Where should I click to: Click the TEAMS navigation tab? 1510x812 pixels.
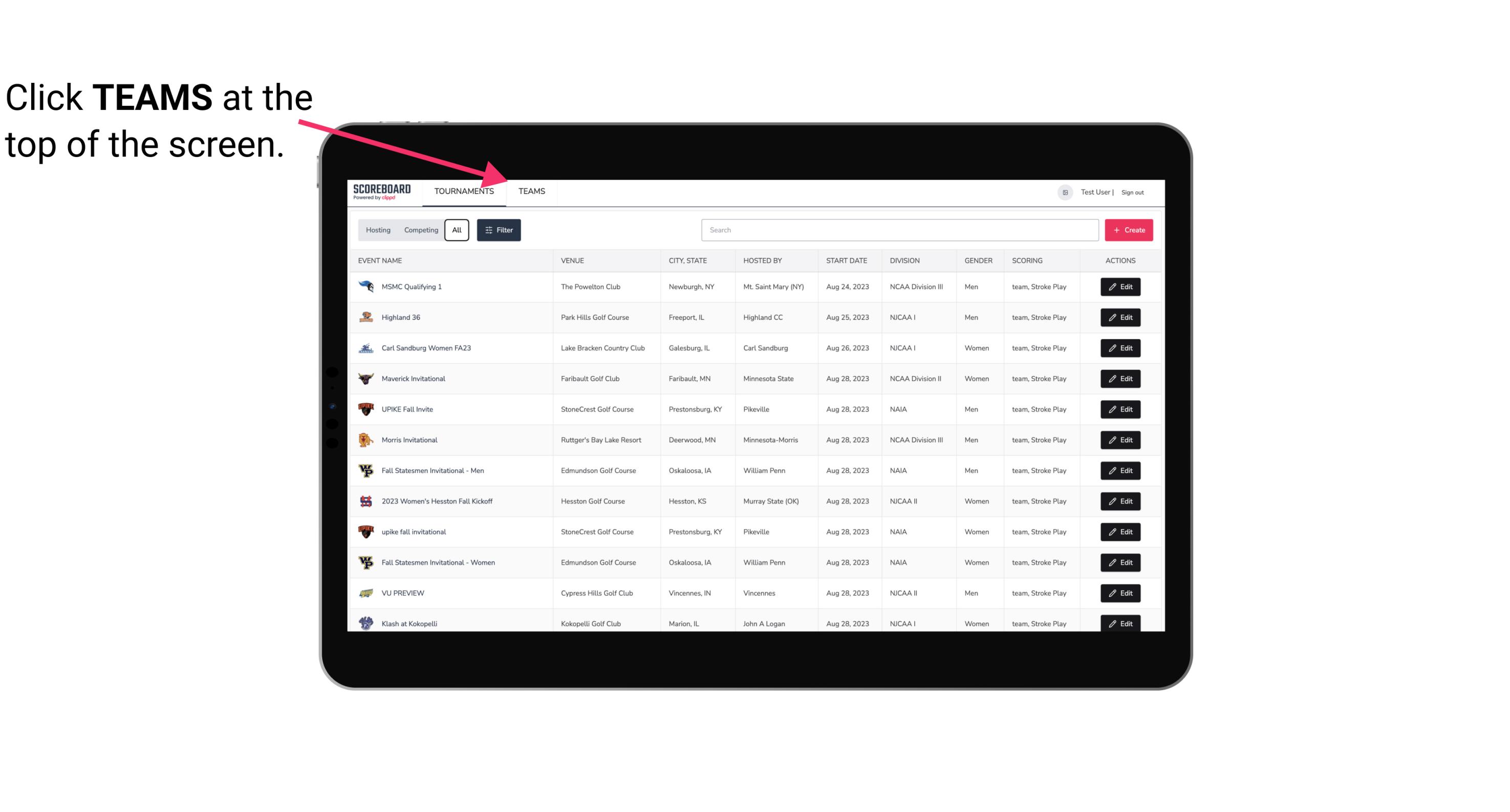tap(530, 192)
